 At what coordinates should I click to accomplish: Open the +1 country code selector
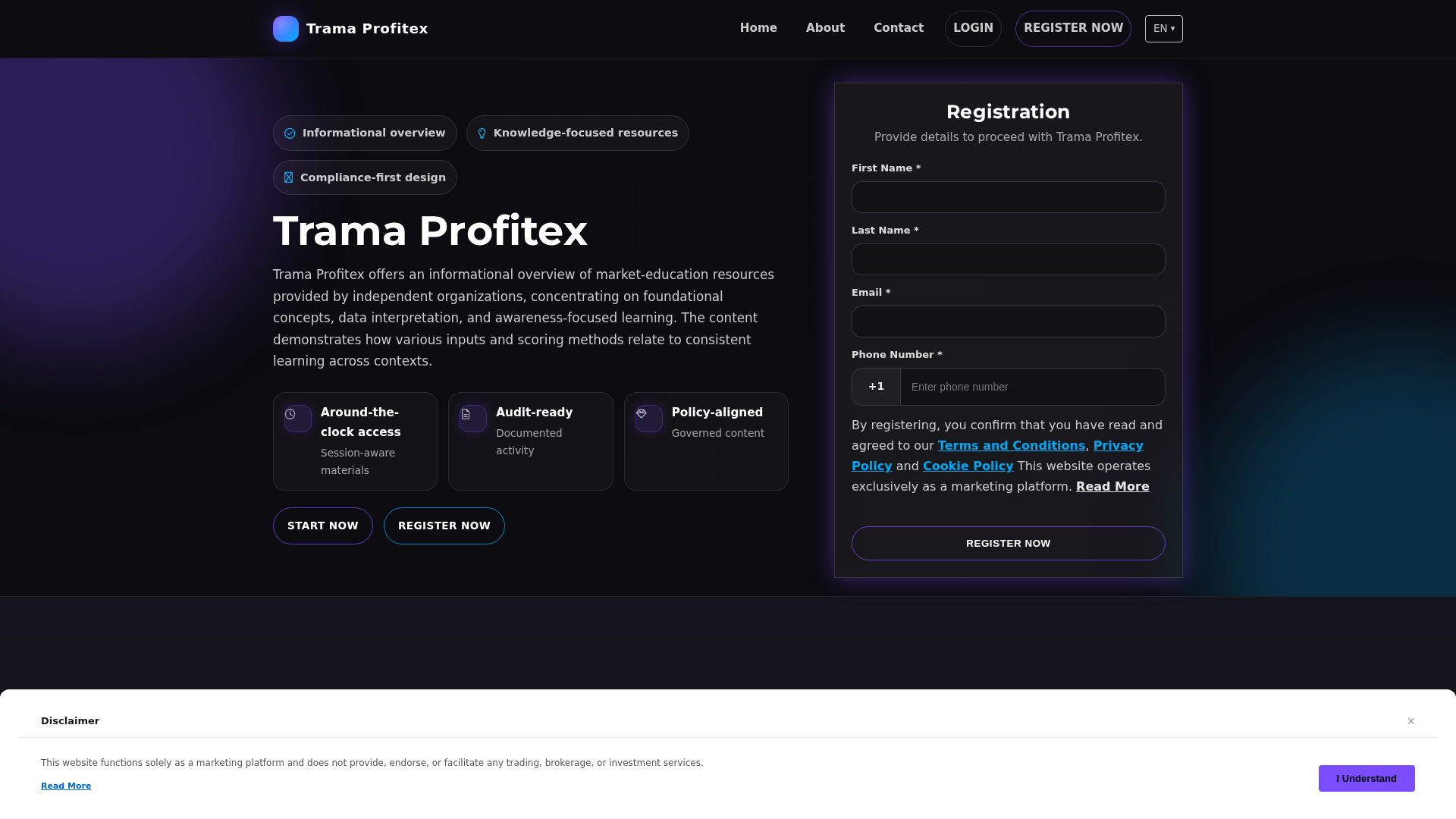pos(876,387)
